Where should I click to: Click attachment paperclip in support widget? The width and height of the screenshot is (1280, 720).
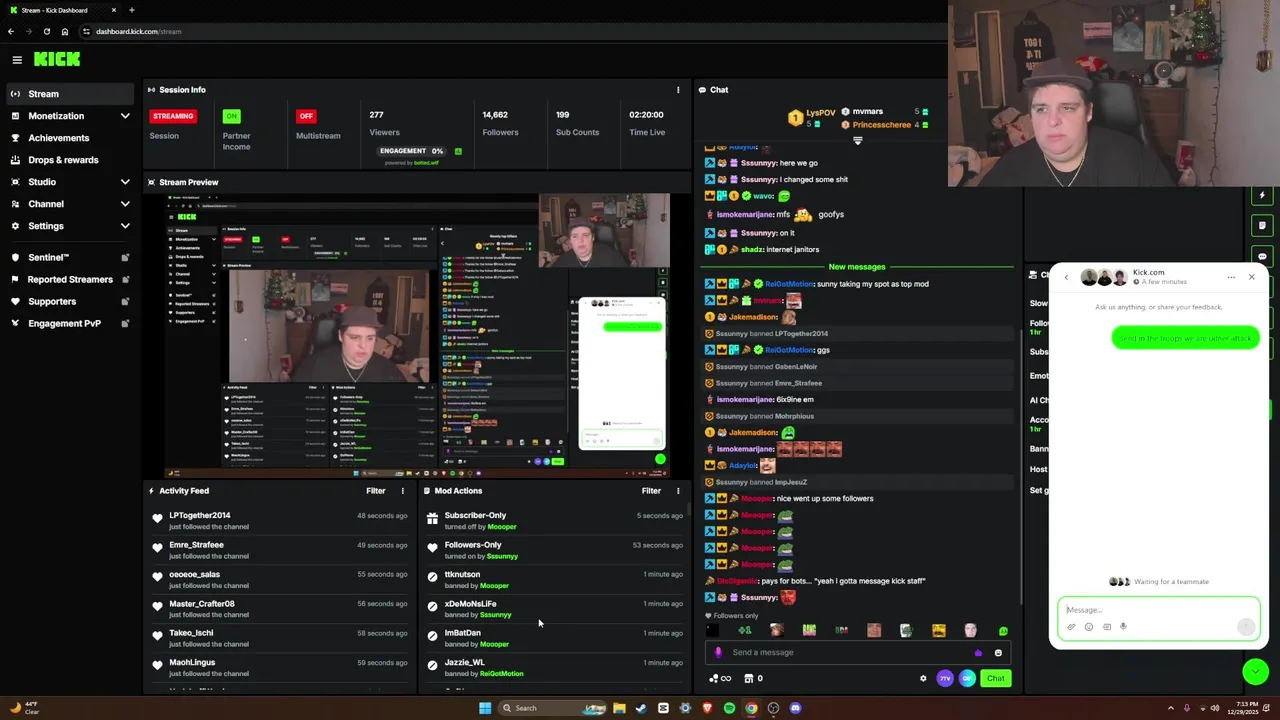(1071, 627)
